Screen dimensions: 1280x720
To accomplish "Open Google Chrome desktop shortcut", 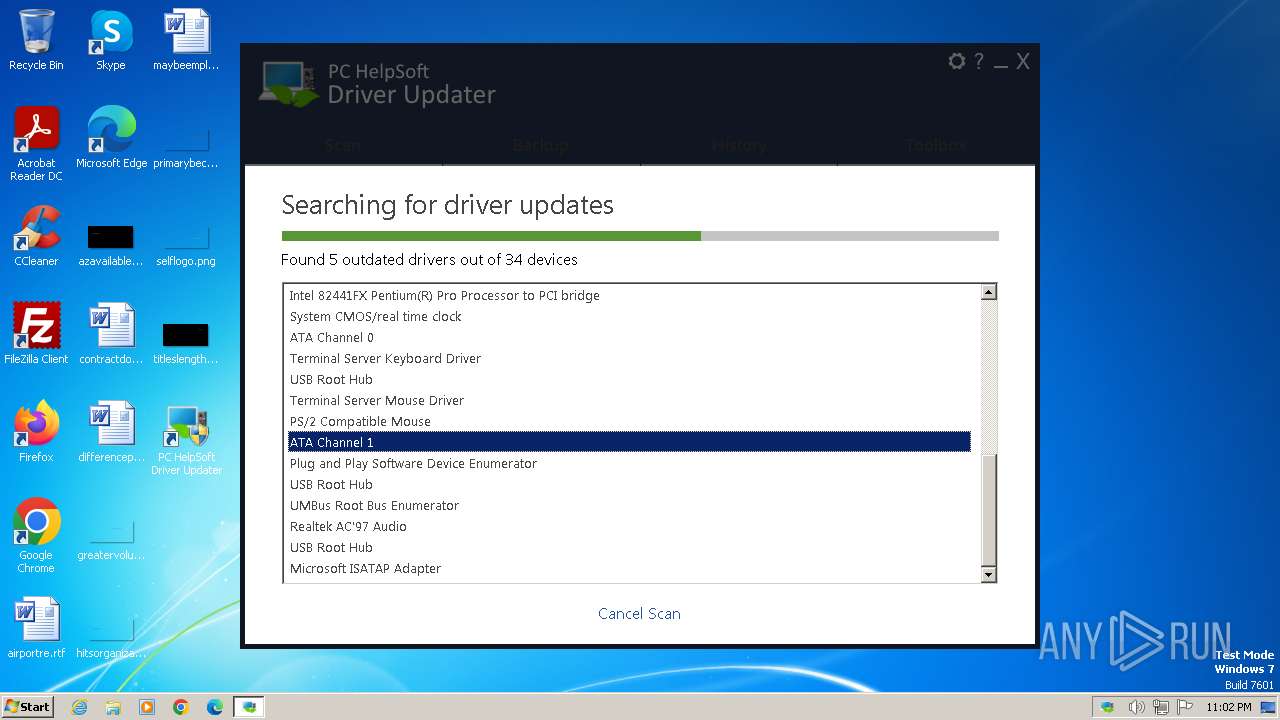I will (36, 536).
